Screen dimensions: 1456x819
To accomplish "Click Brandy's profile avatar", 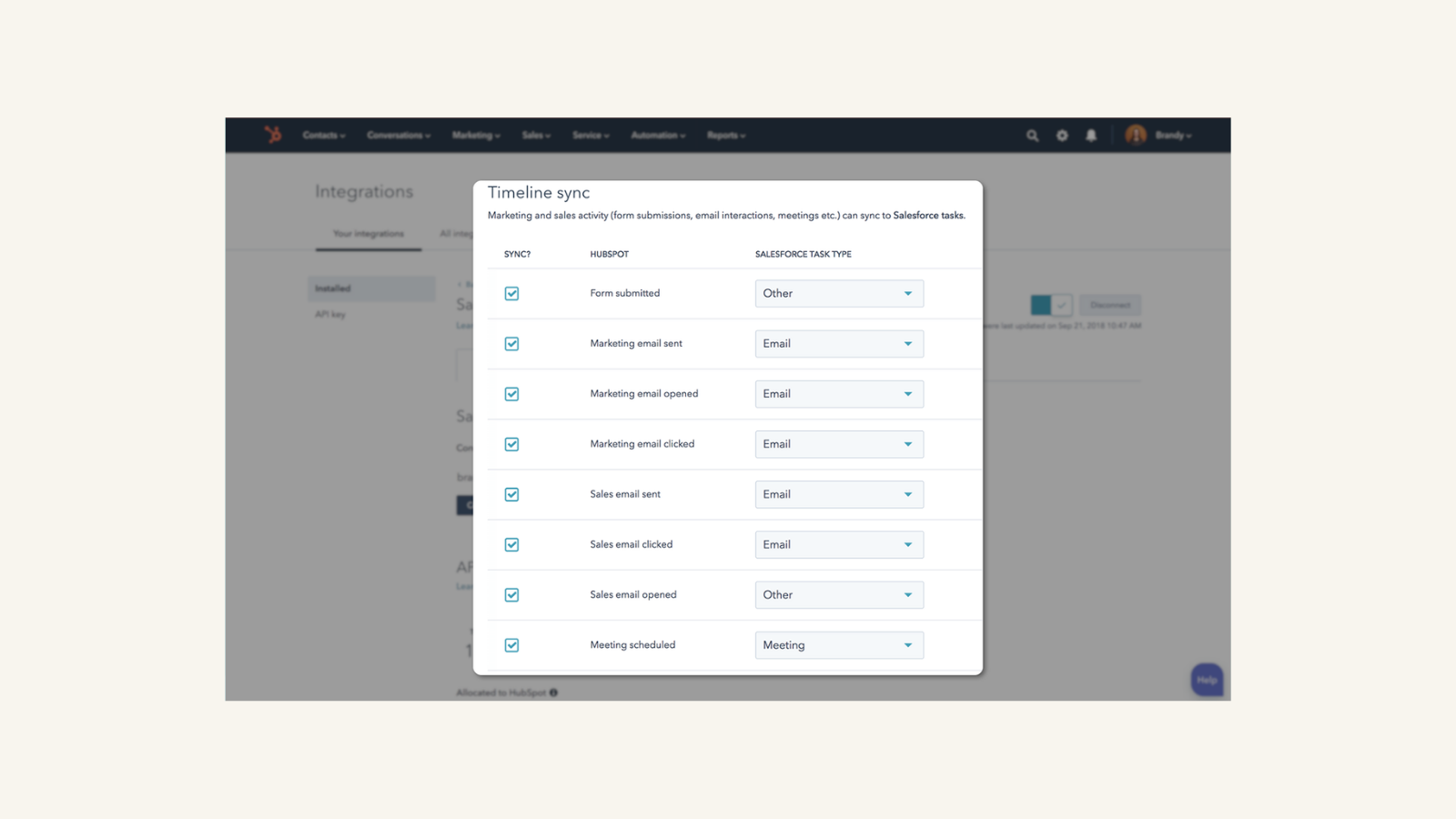I will tap(1136, 135).
